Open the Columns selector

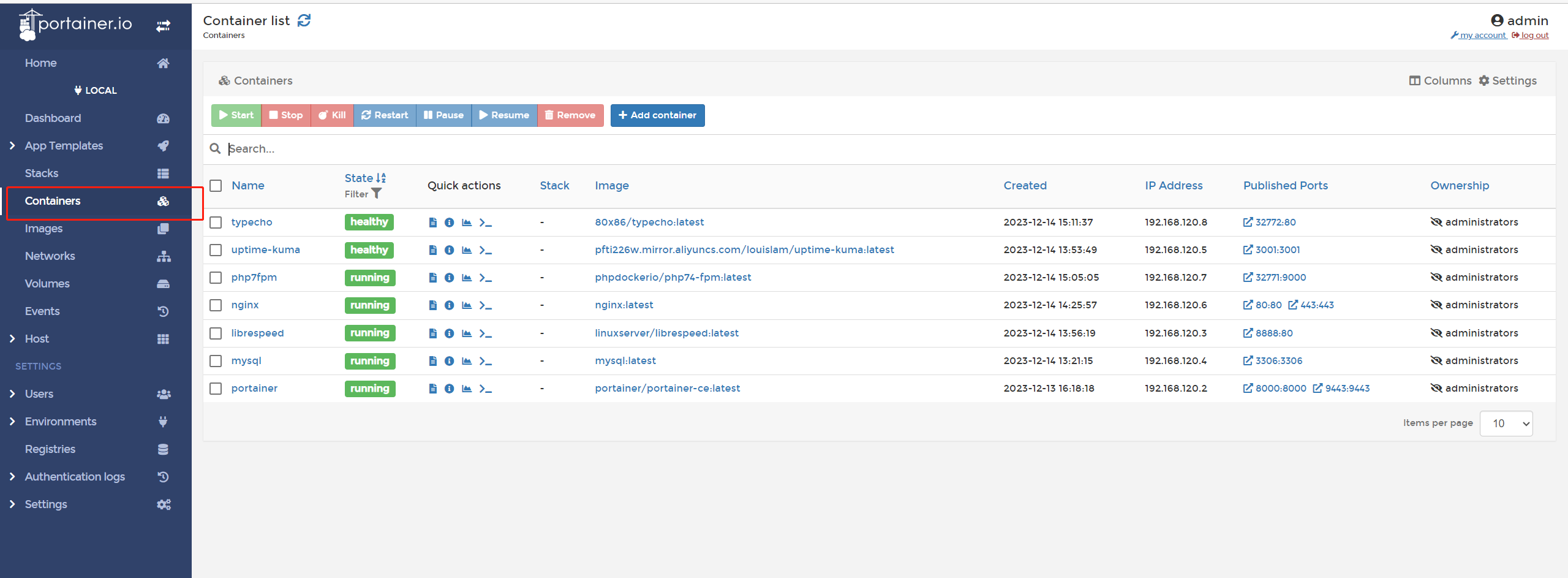pos(1440,81)
